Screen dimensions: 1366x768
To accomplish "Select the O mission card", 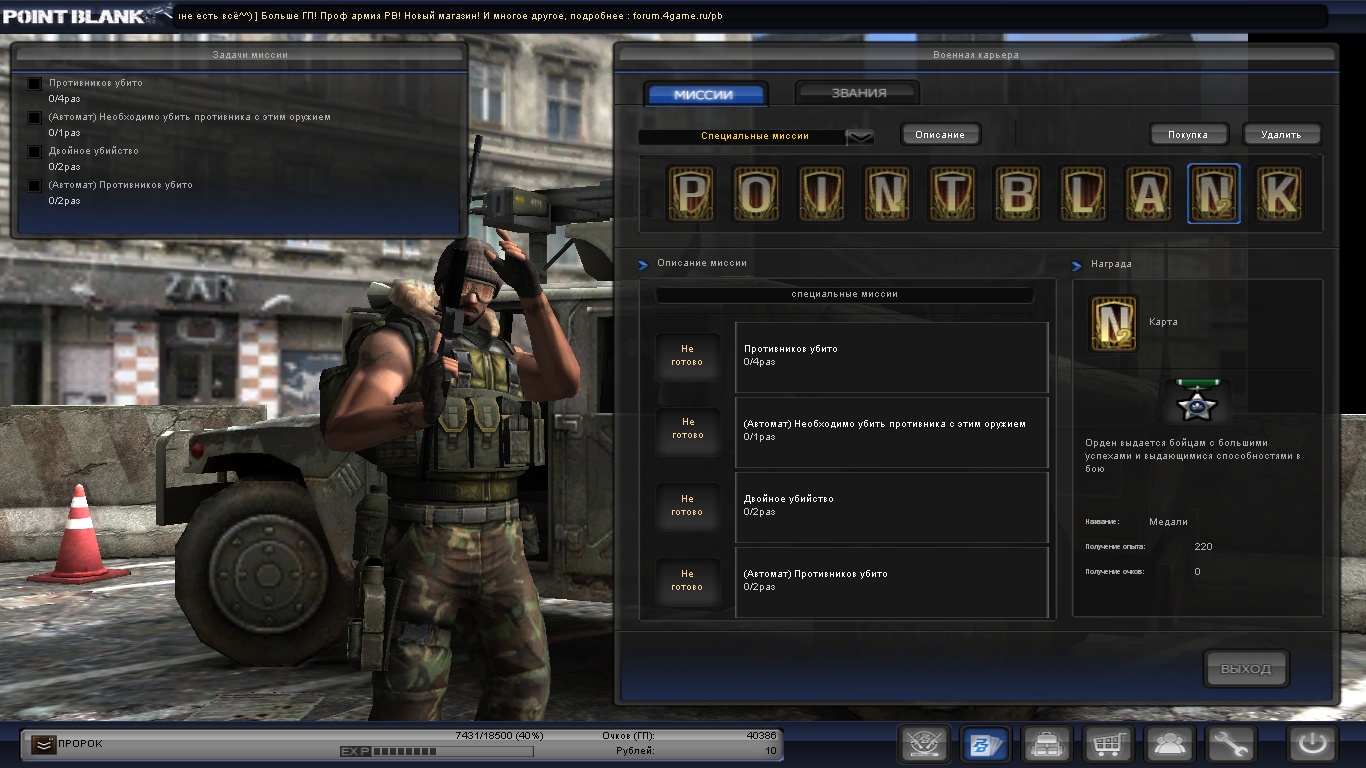I will (x=757, y=193).
